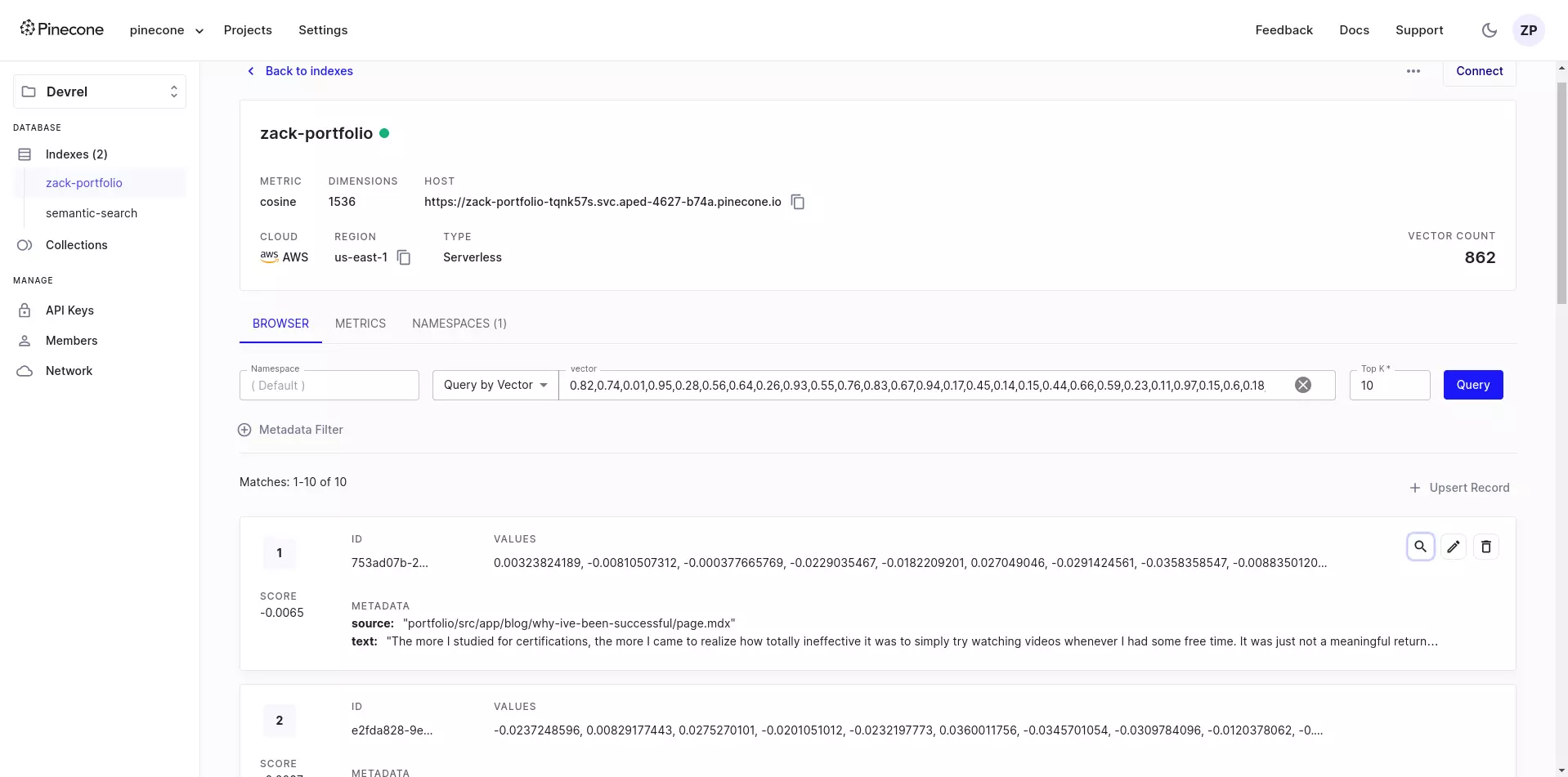1568x777 pixels.
Task: Expand the Query by Vector dropdown
Action: point(495,385)
